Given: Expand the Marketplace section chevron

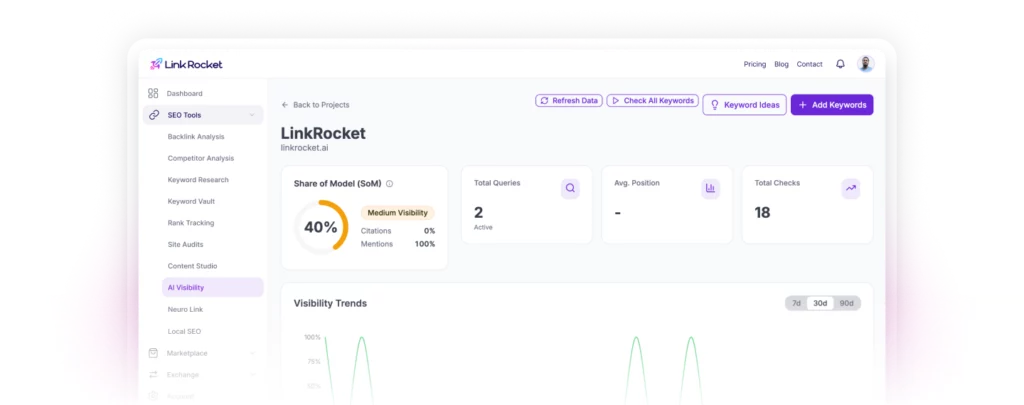Looking at the screenshot, I should 252,353.
